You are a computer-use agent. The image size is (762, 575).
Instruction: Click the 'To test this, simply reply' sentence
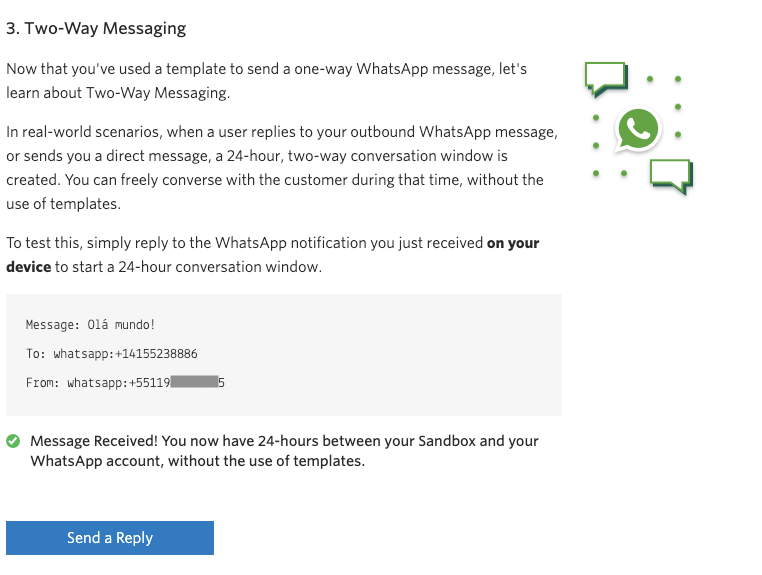pos(273,255)
